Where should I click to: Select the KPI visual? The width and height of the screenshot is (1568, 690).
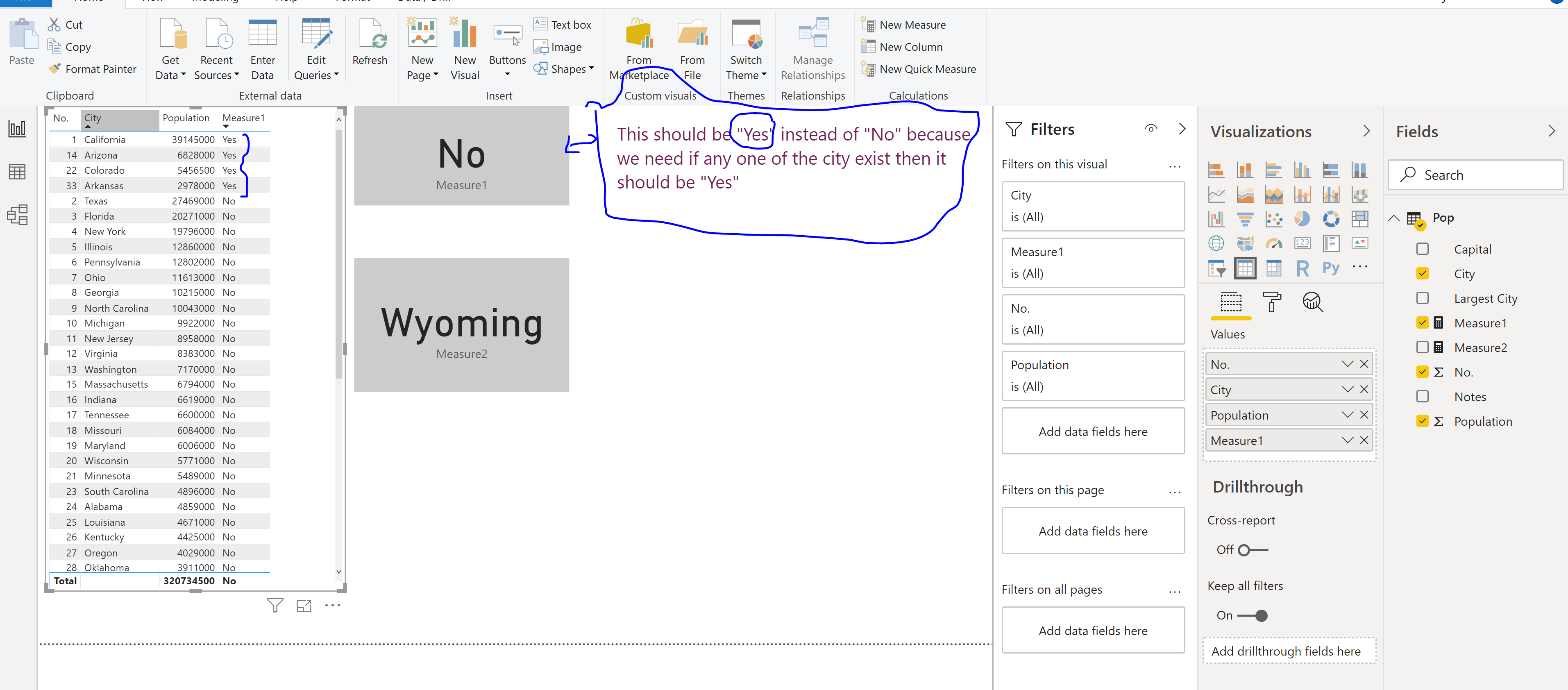coord(1359,243)
